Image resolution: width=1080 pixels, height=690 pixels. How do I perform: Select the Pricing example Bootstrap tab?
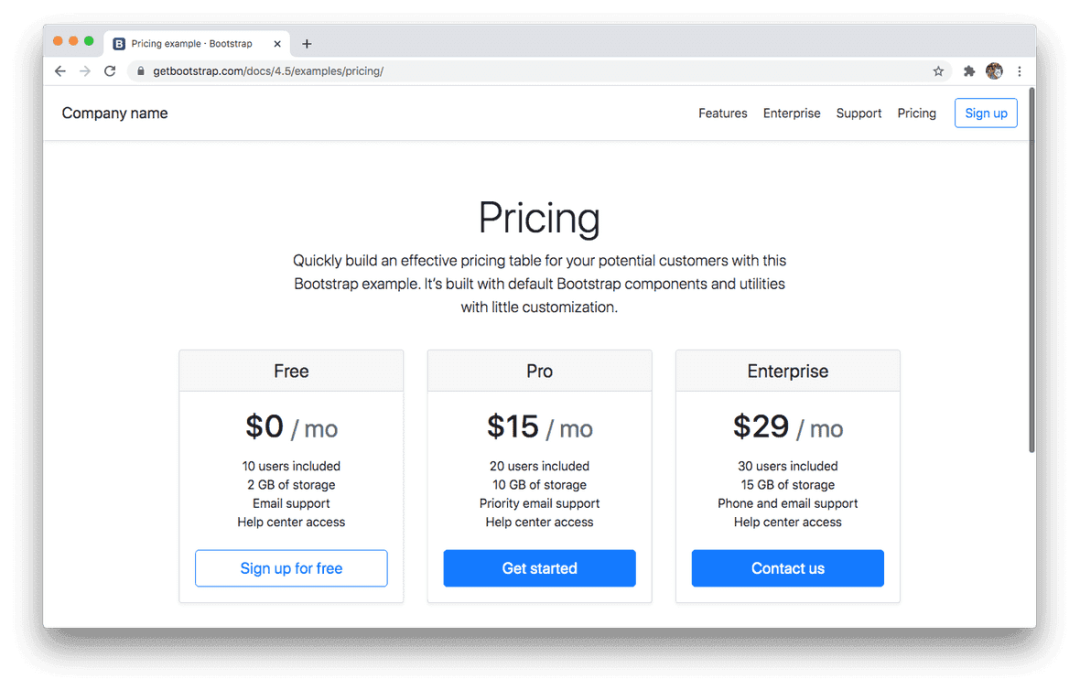pos(192,44)
